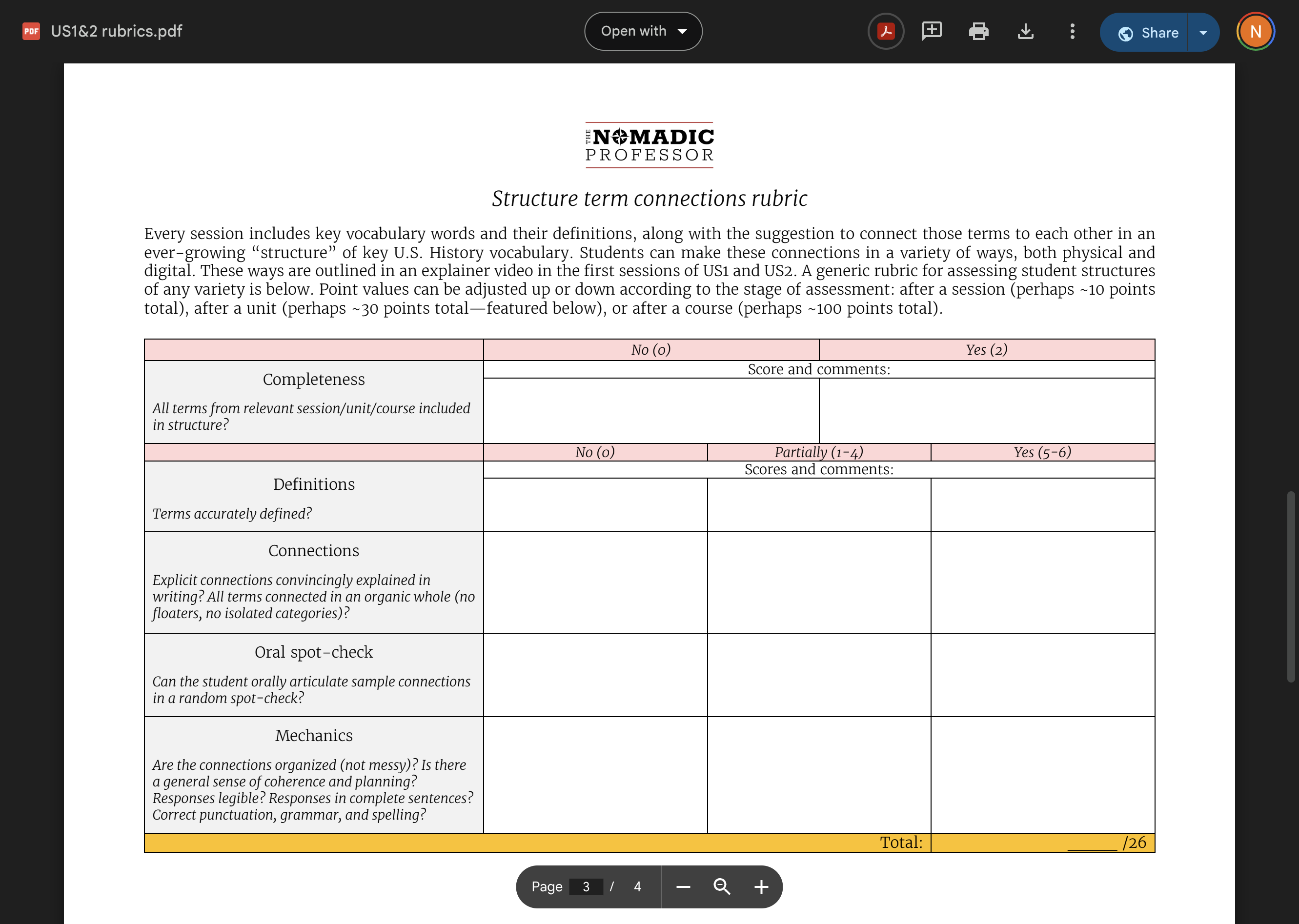Click the Yes (2) column header
The height and width of the screenshot is (924, 1299).
click(x=987, y=350)
